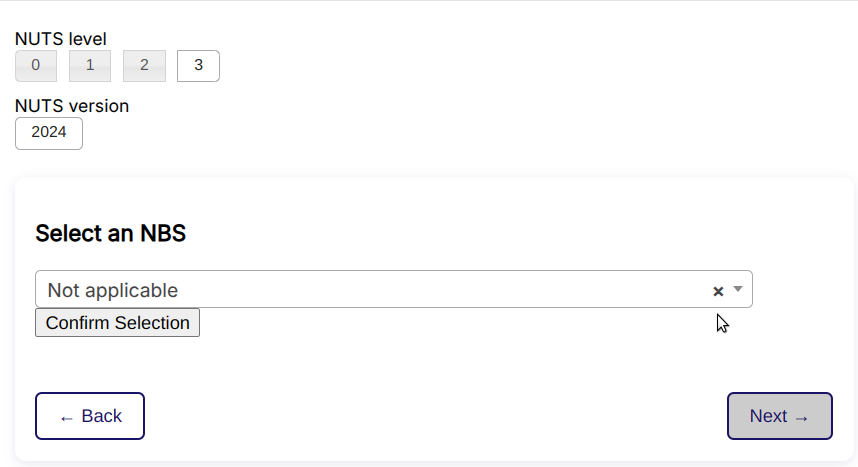Viewport: 858px width, 467px height.
Task: Proceed using the Next button
Action: [779, 416]
